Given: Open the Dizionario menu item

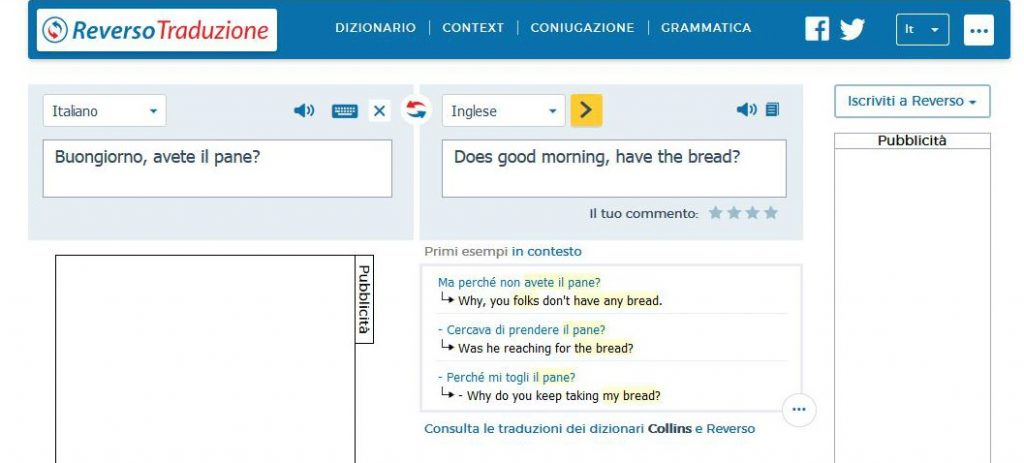Looking at the screenshot, I should point(375,28).
